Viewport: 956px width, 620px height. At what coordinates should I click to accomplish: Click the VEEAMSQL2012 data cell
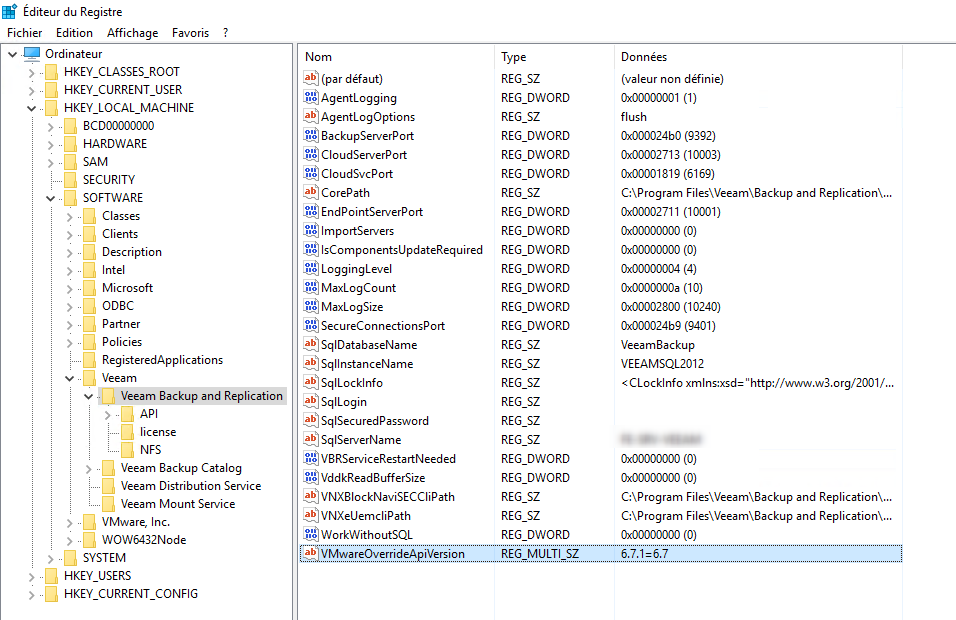pyautogui.click(x=662, y=364)
